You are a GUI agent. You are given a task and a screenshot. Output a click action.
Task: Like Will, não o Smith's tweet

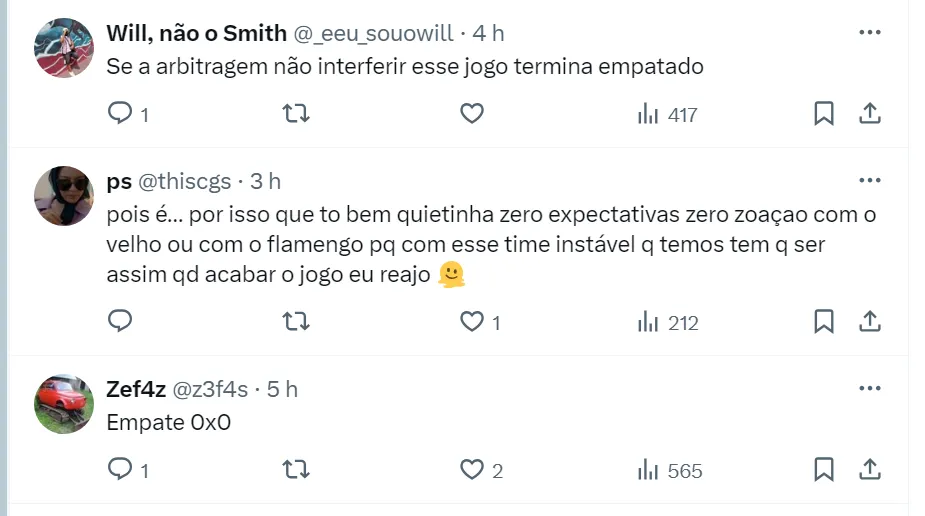472,114
